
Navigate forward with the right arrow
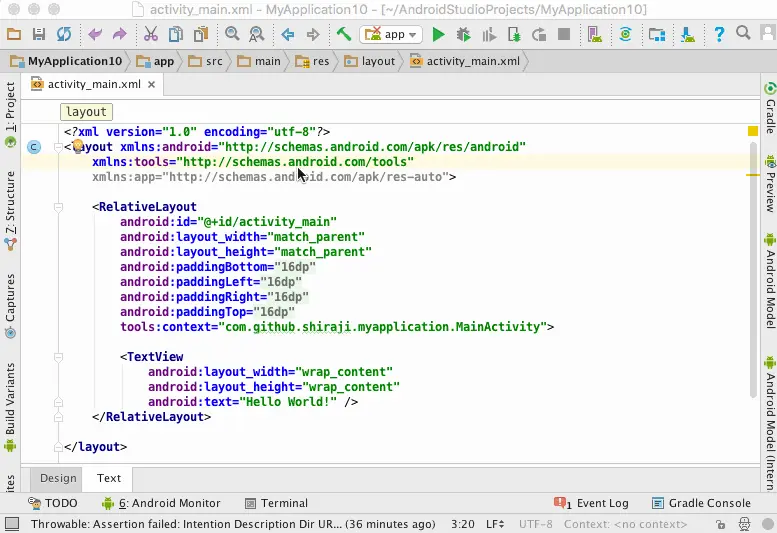313,34
